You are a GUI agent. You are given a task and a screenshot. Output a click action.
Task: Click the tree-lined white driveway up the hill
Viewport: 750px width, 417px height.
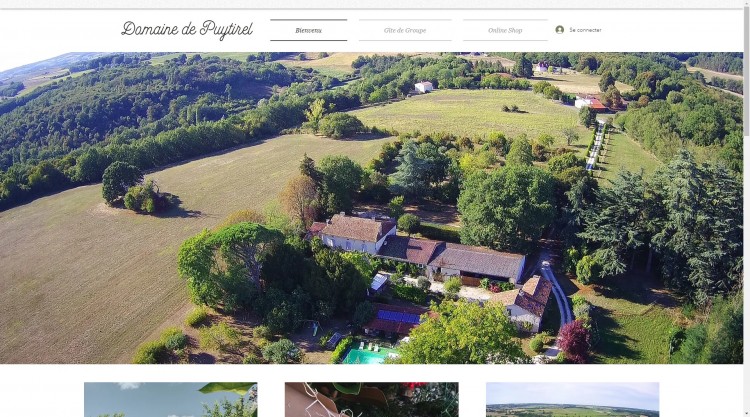coord(596,145)
